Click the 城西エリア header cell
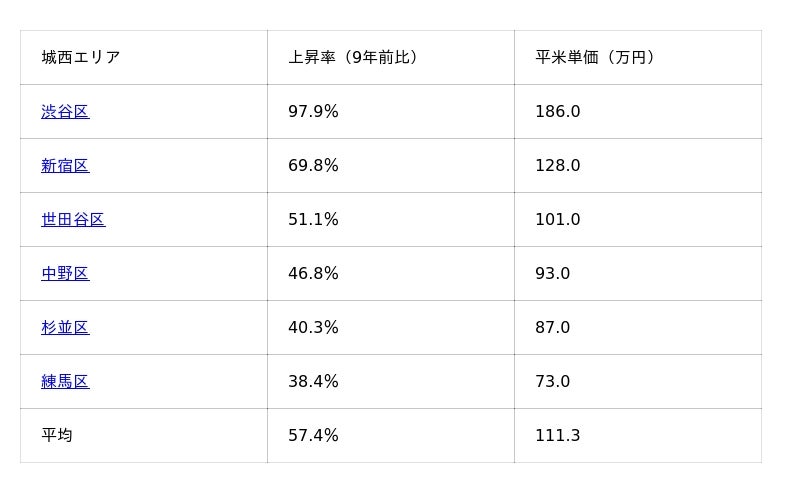This screenshot has height=493, width=800. (81, 58)
